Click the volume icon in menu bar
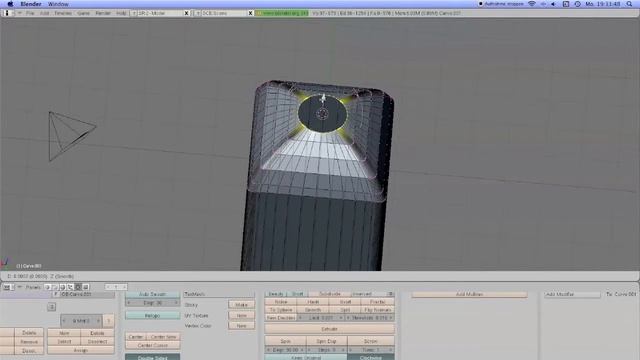 553,4
